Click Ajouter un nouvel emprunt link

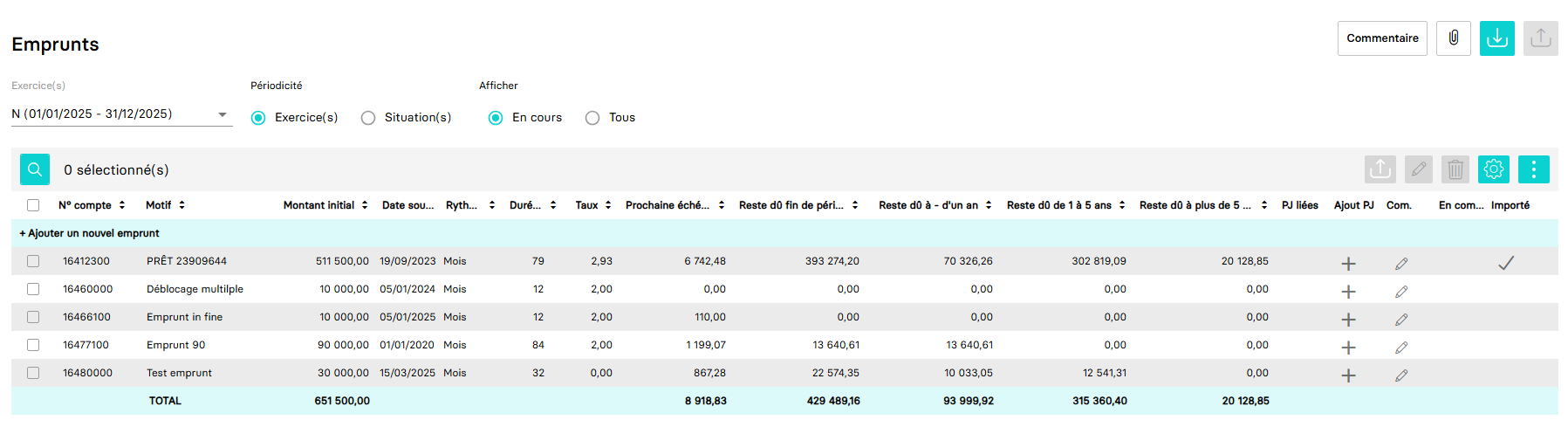point(90,233)
